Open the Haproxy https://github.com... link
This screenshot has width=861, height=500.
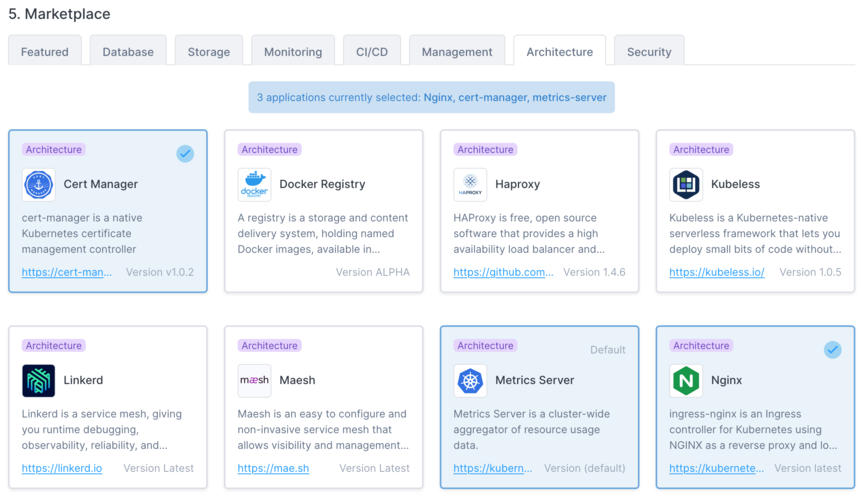pos(504,272)
